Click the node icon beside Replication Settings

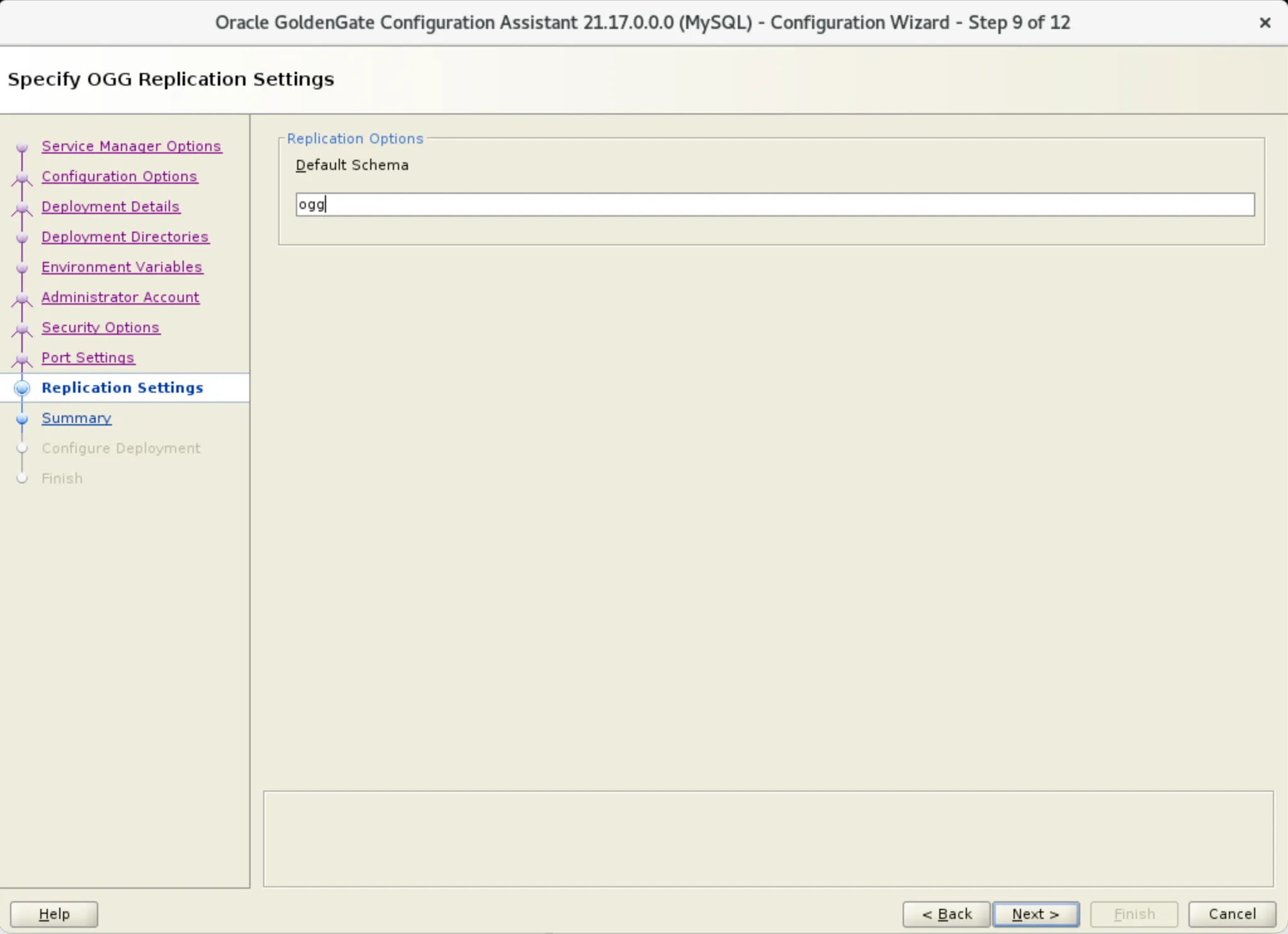tap(22, 388)
